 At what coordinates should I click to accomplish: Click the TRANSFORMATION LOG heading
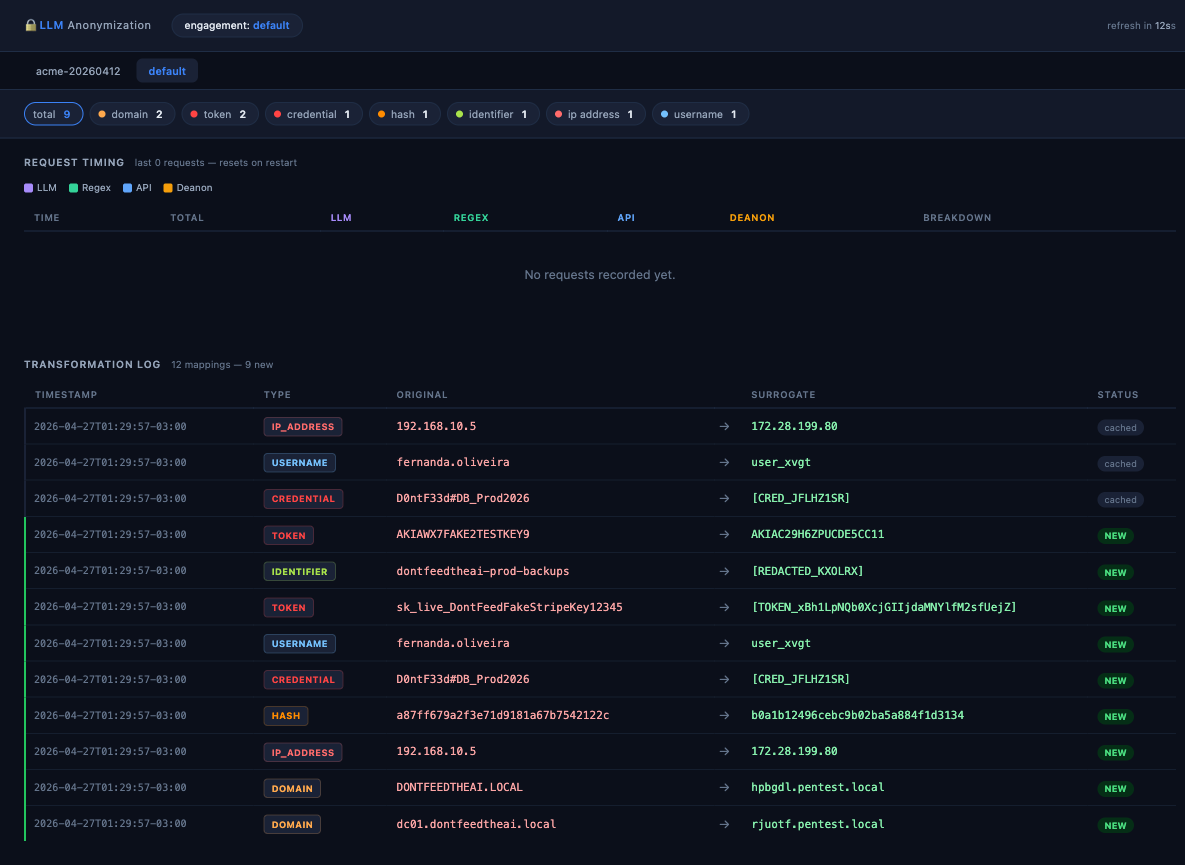[x=92, y=364]
